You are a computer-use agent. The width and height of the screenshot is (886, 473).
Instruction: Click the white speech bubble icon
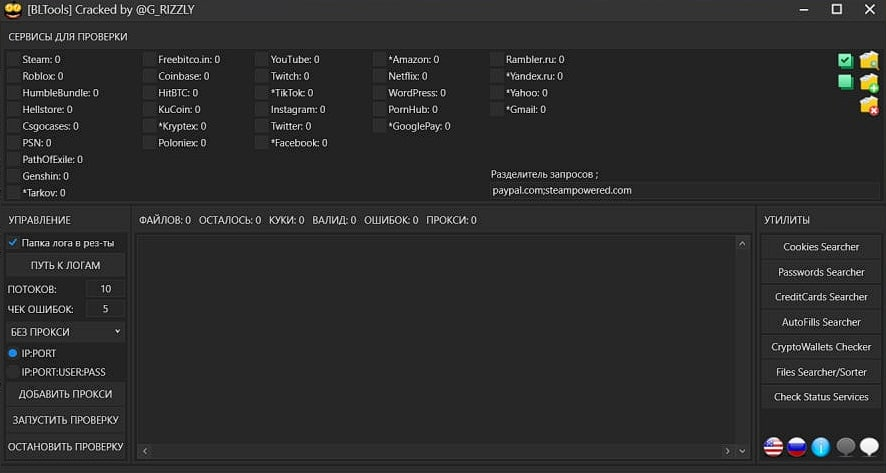[869, 447]
